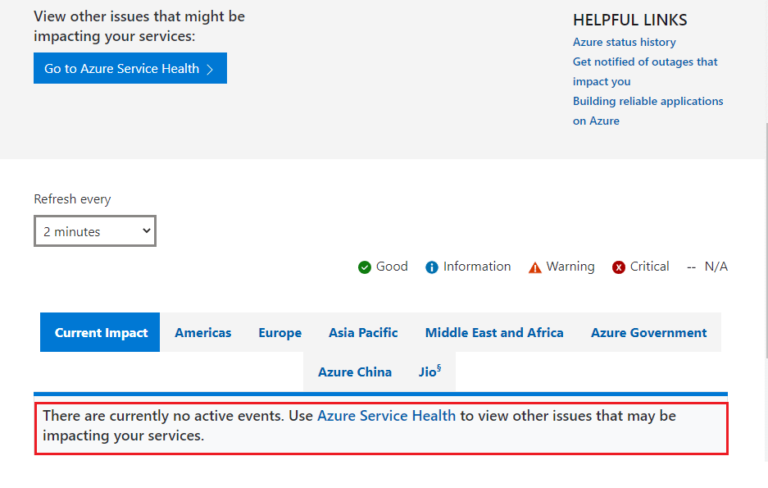
Task: Click the blue Information status icon
Action: (432, 267)
